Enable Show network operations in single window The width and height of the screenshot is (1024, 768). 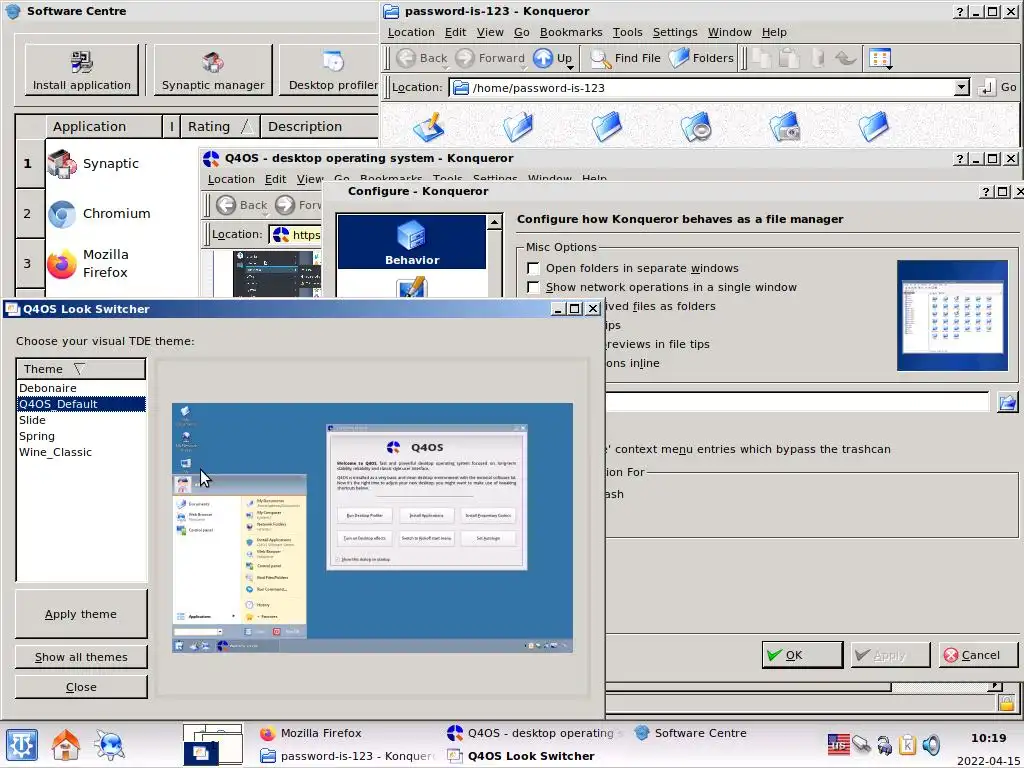533,287
